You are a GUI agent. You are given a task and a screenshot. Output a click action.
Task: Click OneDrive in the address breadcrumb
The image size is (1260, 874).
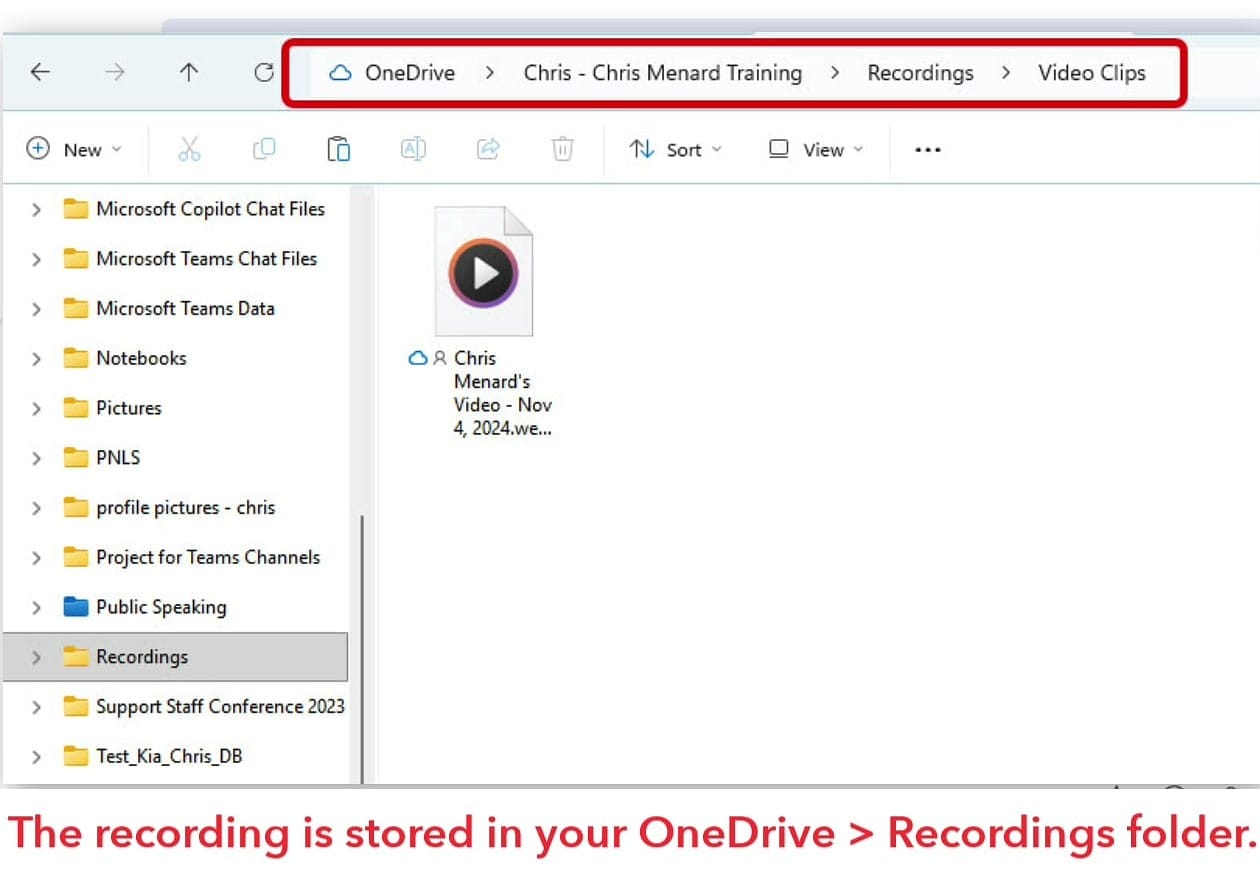tap(410, 73)
